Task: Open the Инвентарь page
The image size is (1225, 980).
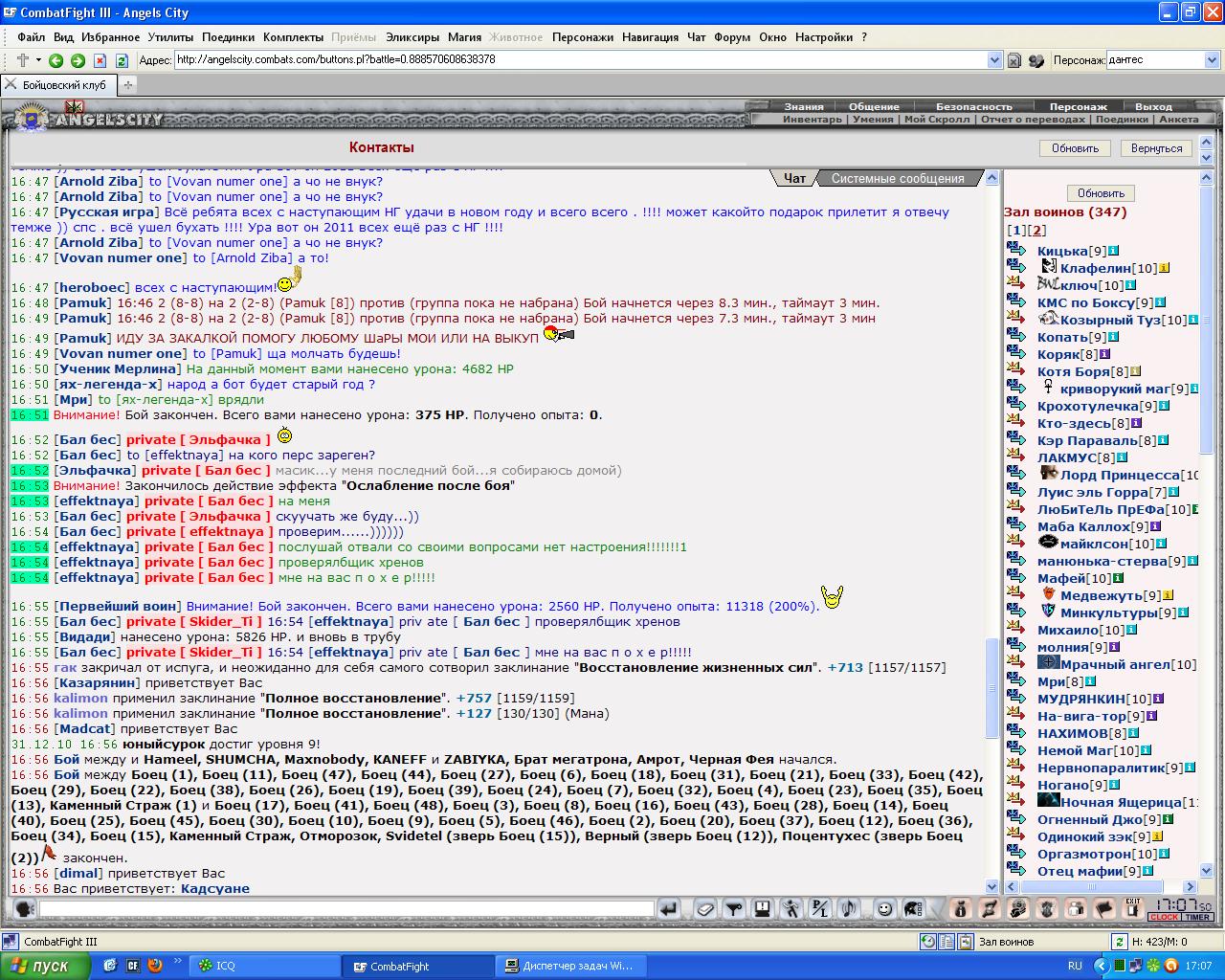Action: pyautogui.click(x=813, y=119)
